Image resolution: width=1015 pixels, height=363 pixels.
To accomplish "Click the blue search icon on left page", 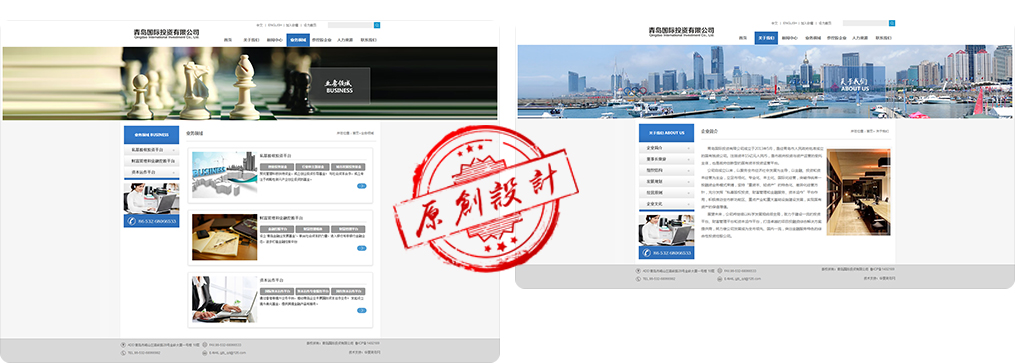I will (x=377, y=25).
